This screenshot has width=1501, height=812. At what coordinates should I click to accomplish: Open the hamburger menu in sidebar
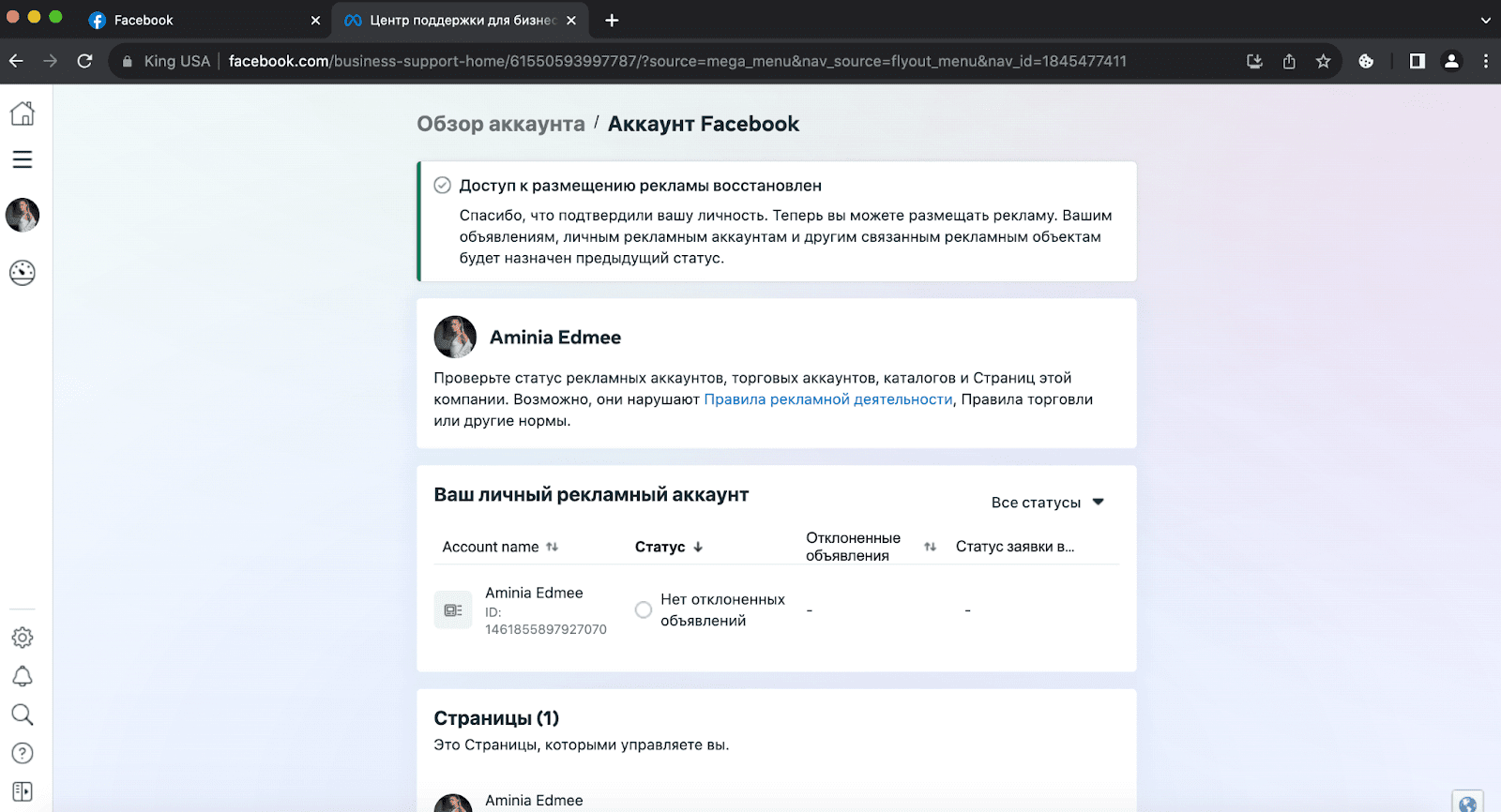point(23,159)
